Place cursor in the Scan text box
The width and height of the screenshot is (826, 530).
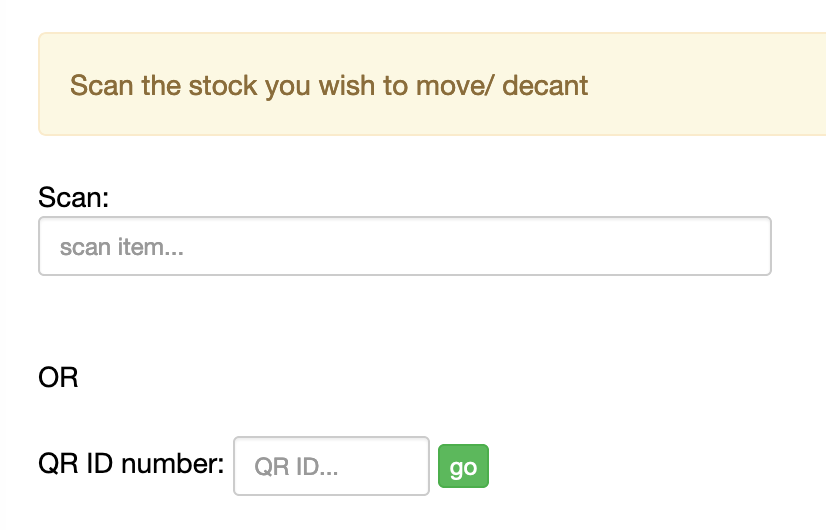tap(404, 246)
